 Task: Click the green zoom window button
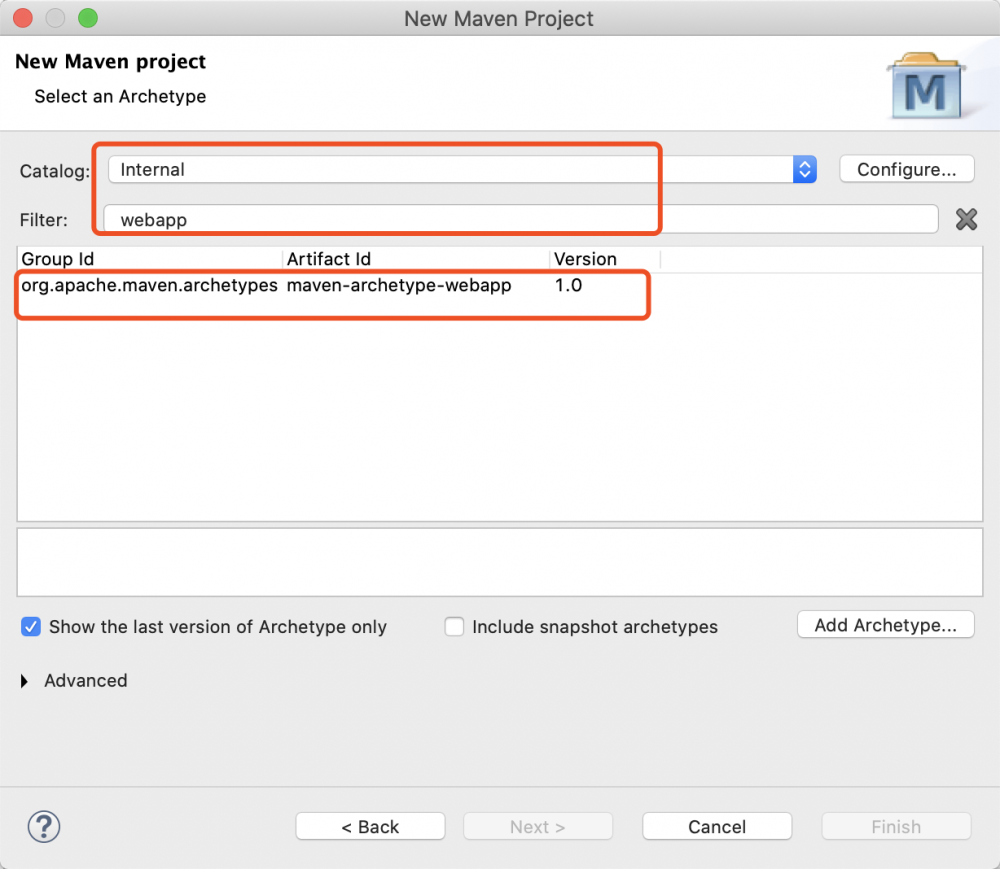coord(88,18)
